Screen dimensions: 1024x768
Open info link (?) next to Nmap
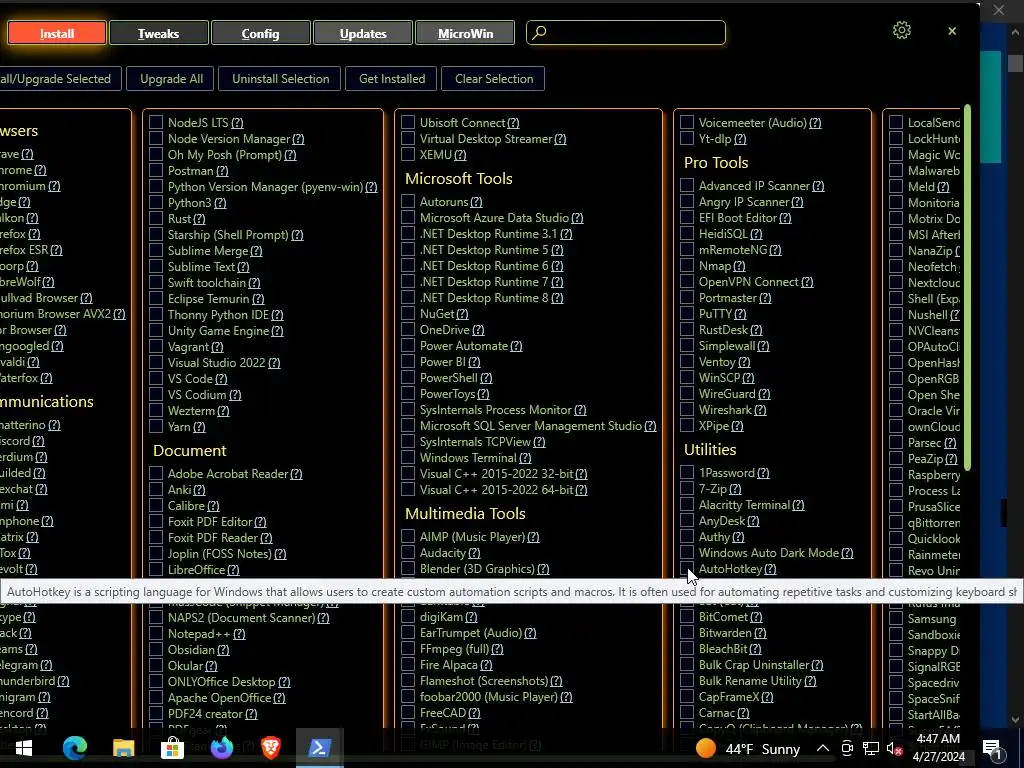coord(739,266)
